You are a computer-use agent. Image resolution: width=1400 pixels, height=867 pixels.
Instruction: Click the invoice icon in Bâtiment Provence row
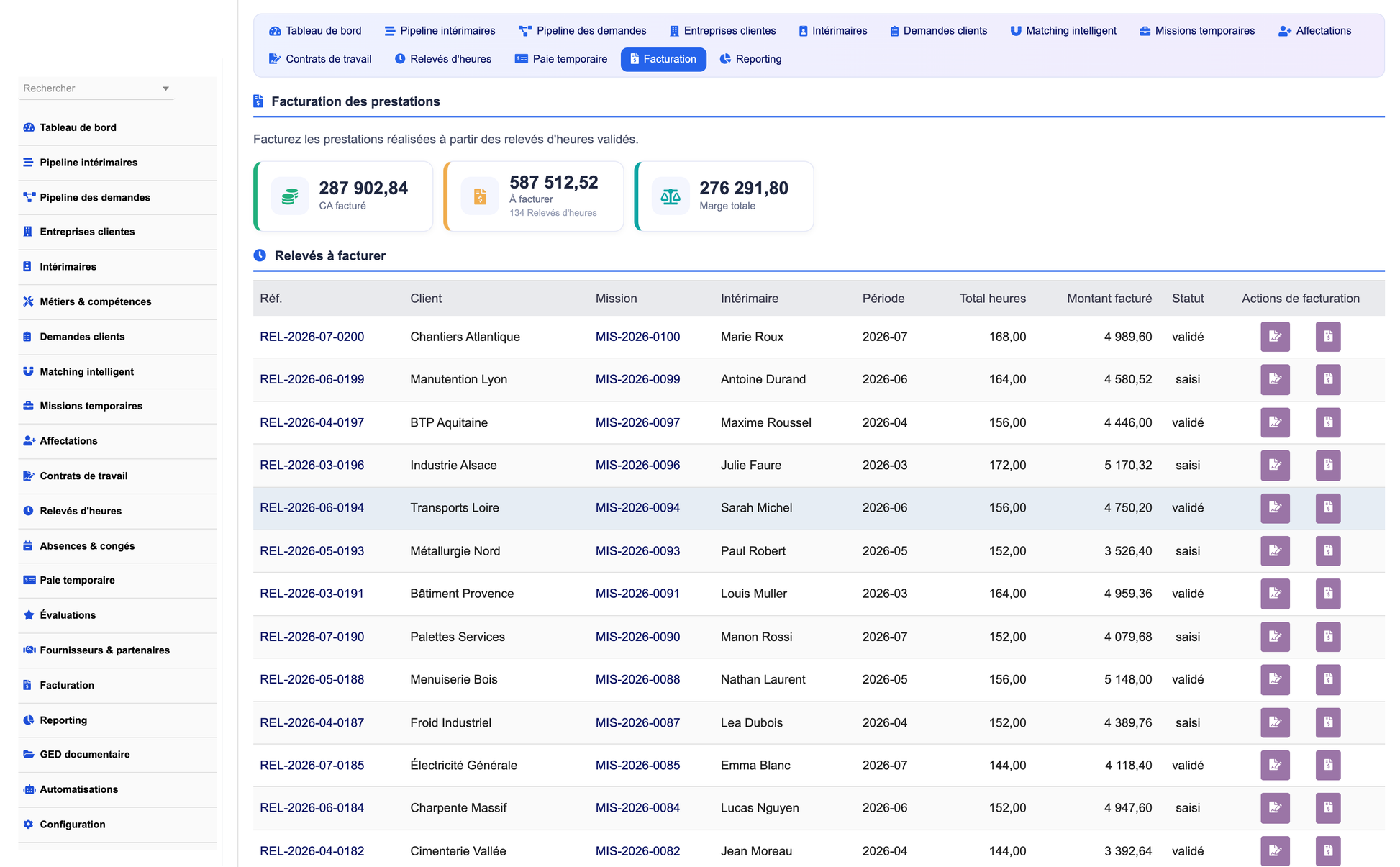[x=1328, y=594]
